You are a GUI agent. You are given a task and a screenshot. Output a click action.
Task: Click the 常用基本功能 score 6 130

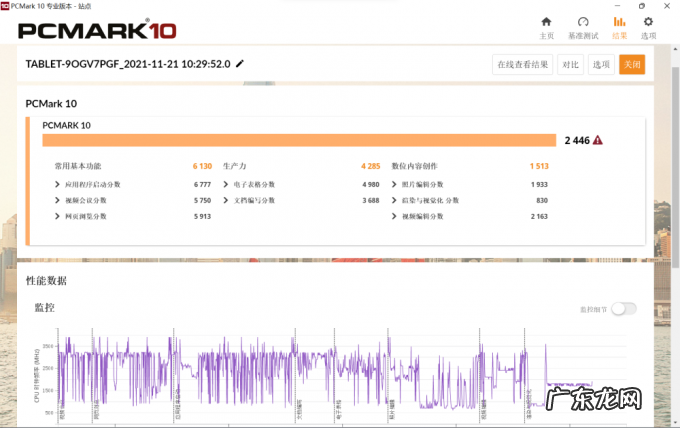point(203,166)
